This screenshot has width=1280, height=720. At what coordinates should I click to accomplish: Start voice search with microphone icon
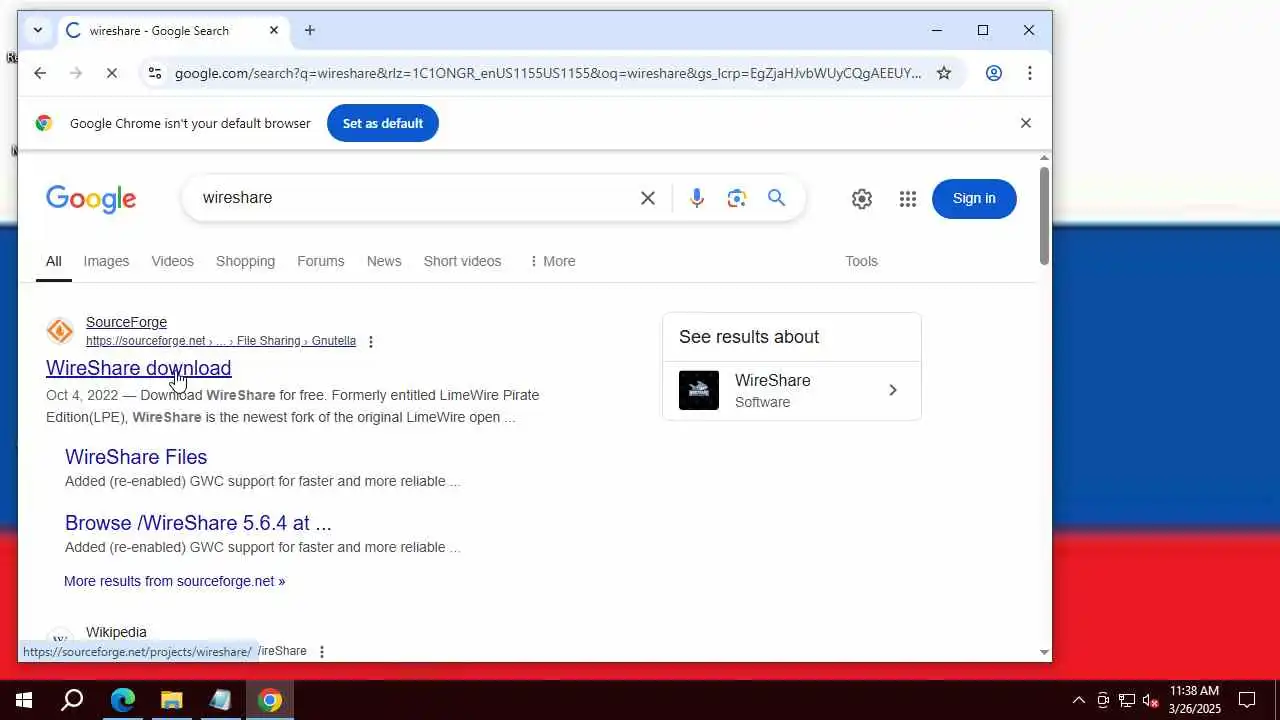pos(697,198)
